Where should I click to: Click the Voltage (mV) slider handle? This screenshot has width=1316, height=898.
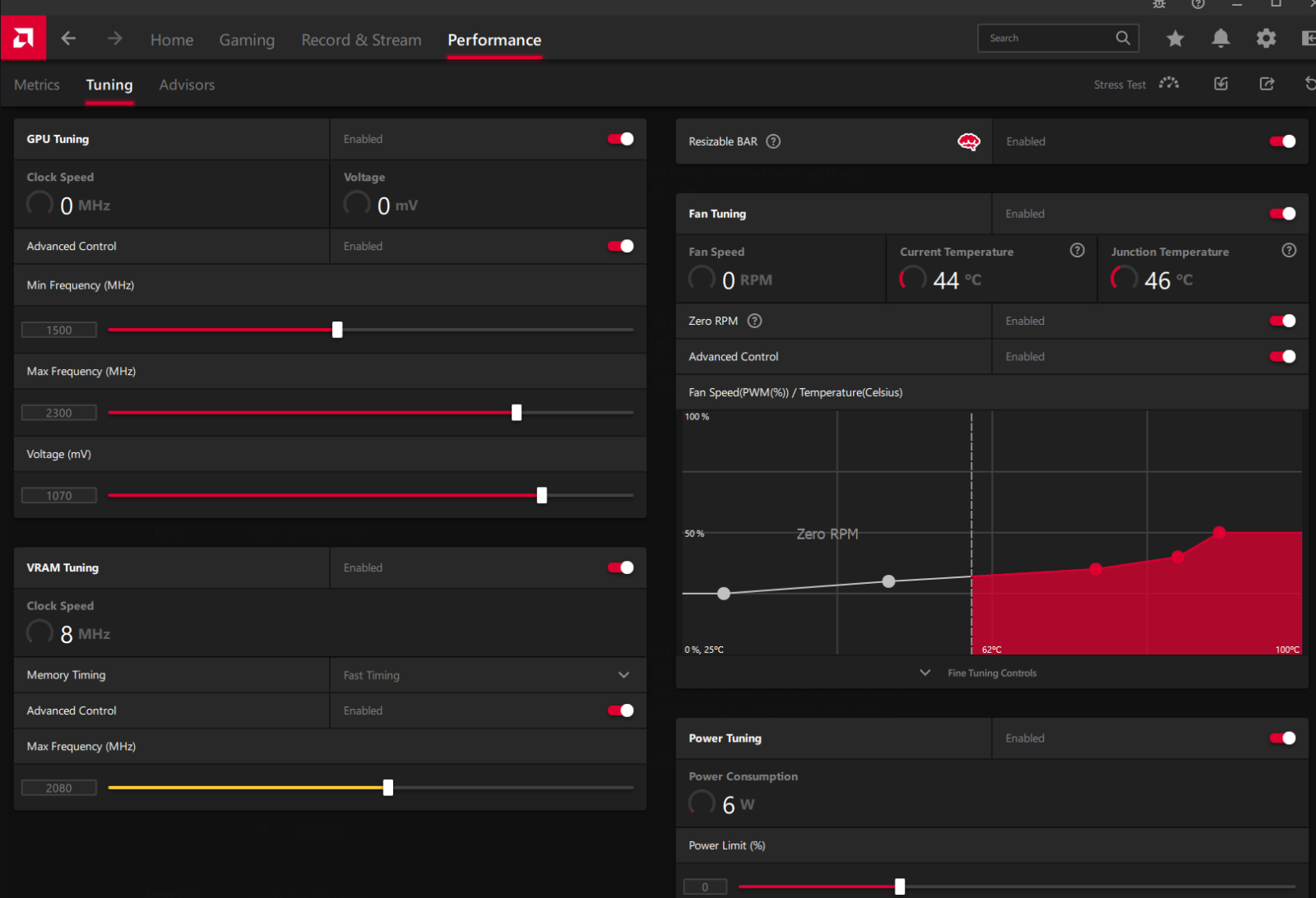[x=542, y=495]
